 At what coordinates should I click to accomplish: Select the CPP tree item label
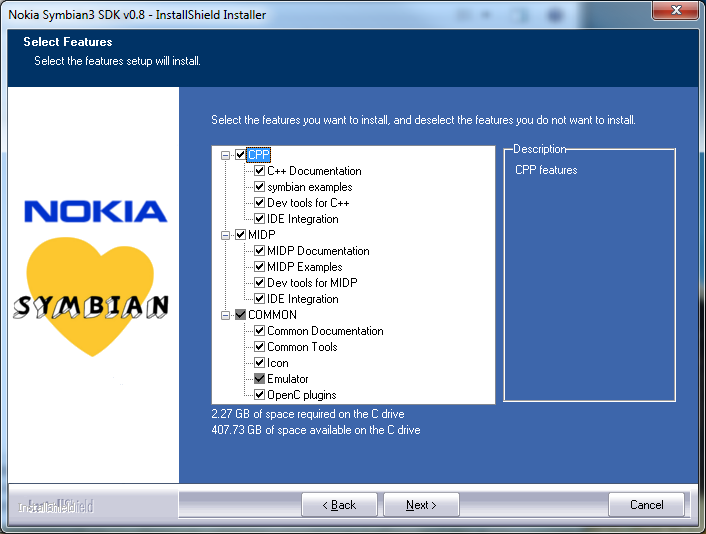click(x=258, y=155)
